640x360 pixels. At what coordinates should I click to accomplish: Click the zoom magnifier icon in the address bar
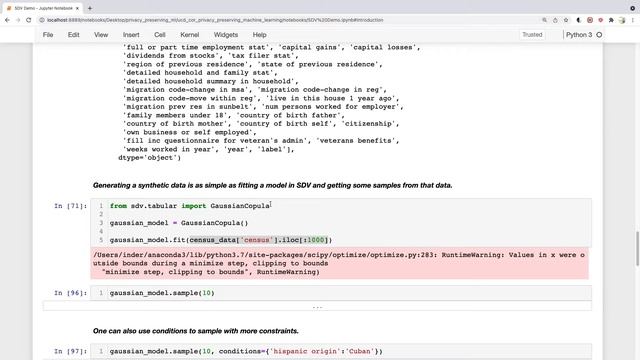[x=544, y=20]
